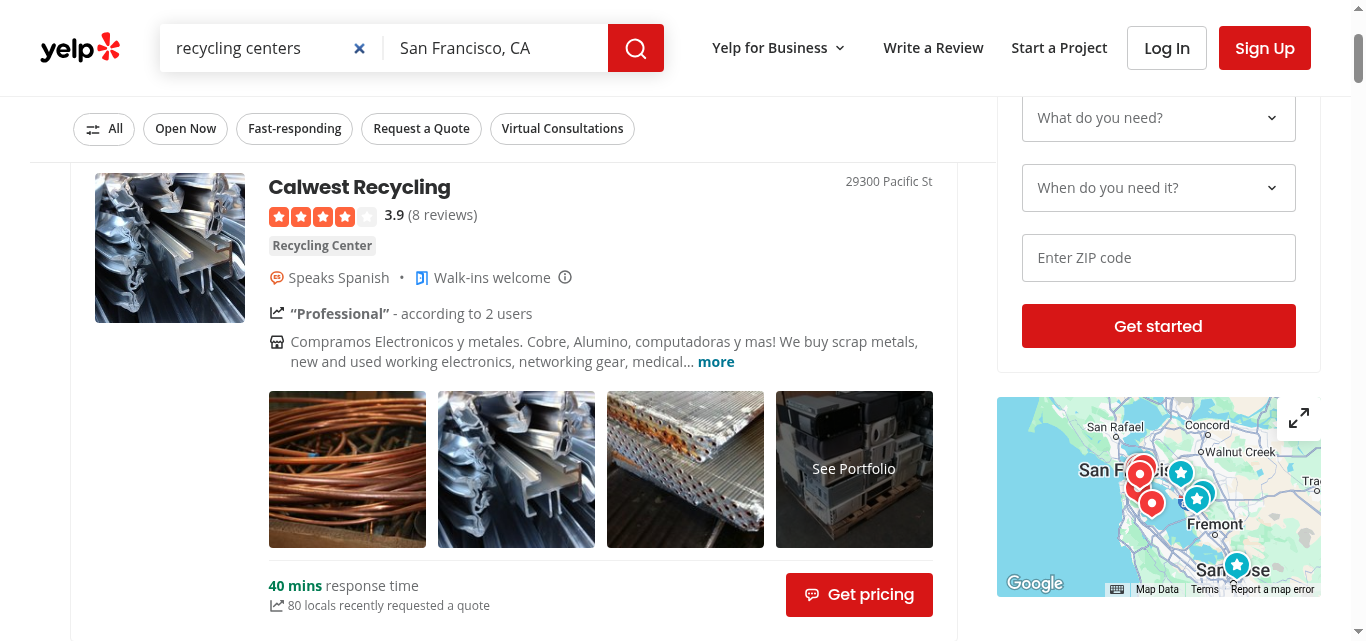This screenshot has height=641, width=1366.
Task: Select the southernmost red map pin
Action: pos(1152,502)
